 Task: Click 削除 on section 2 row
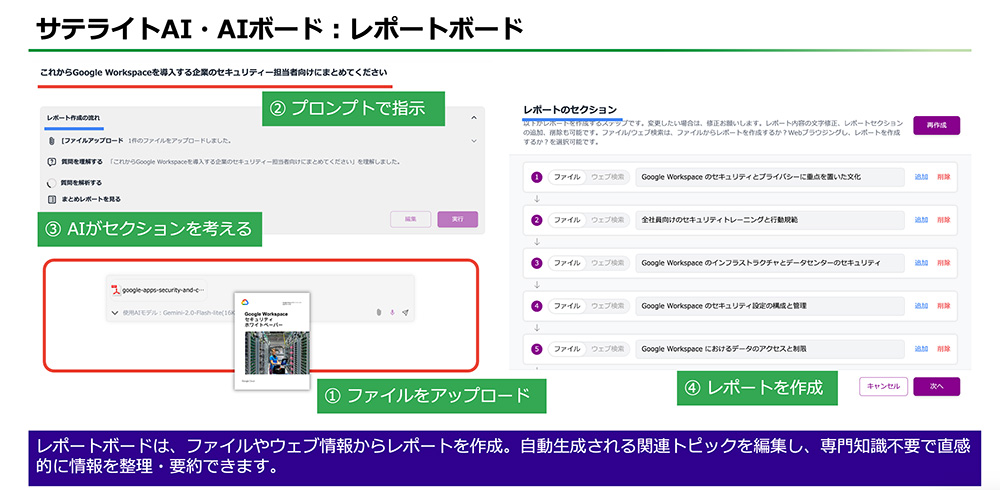click(943, 220)
